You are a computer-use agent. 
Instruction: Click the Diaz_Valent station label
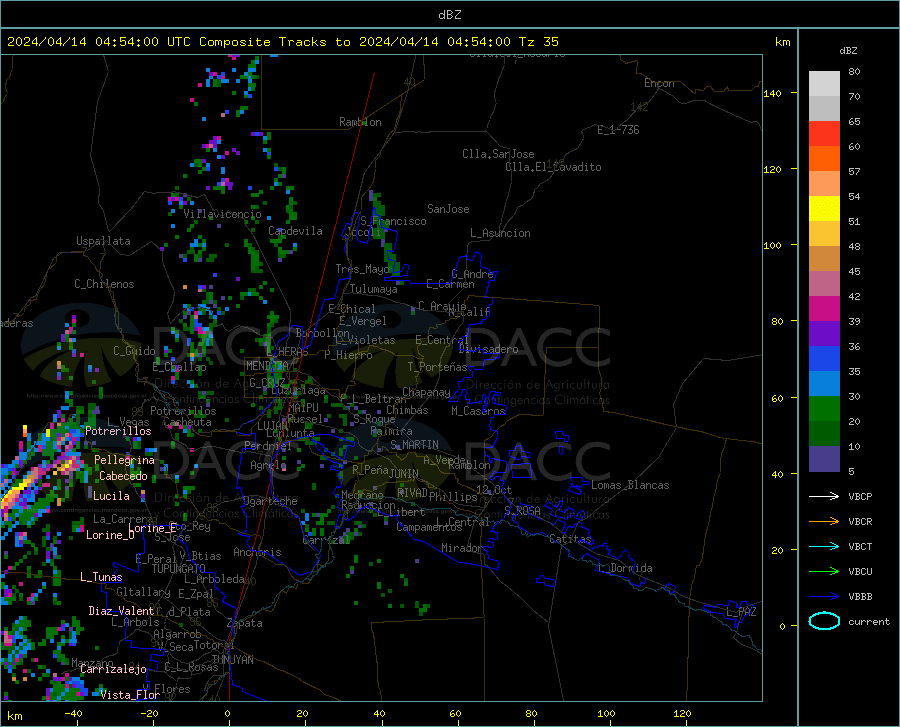coord(121,611)
